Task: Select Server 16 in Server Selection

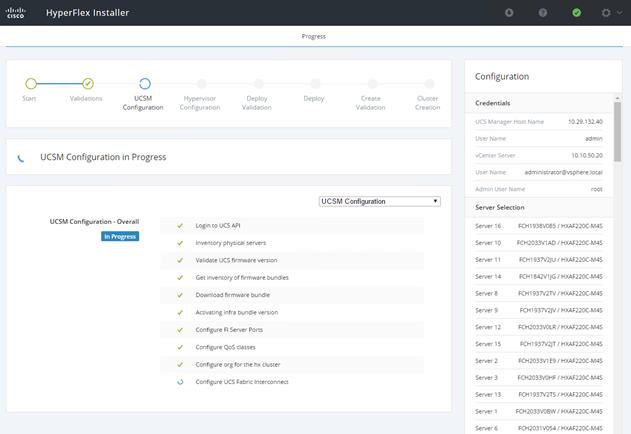Action: coord(538,226)
